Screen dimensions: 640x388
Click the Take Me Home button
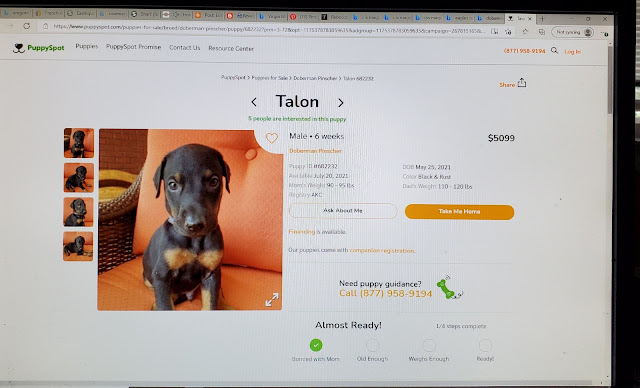point(459,212)
